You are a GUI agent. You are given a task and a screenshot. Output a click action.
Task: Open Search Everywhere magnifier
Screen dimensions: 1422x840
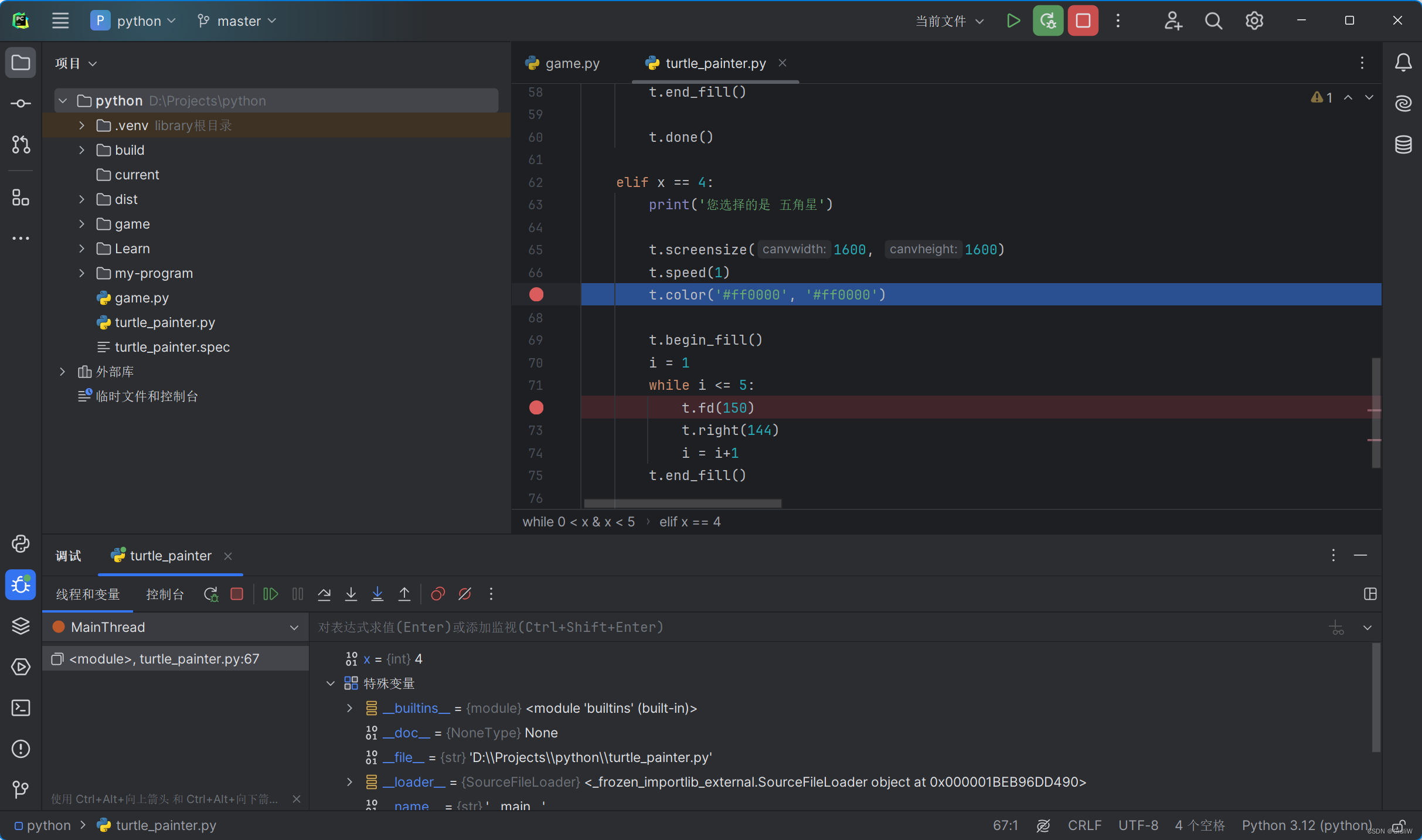[1213, 21]
